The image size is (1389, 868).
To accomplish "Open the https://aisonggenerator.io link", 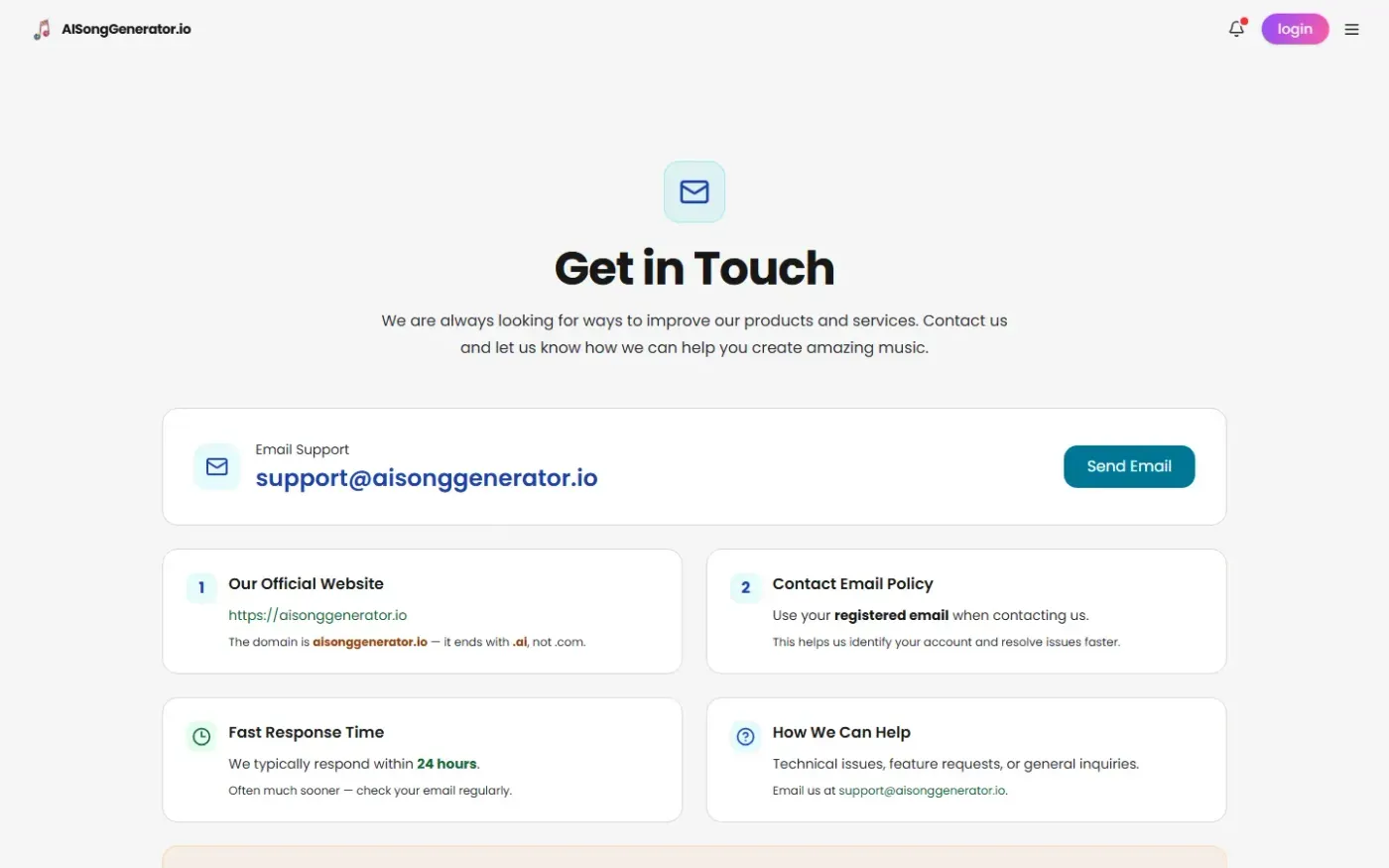I will click(x=317, y=615).
